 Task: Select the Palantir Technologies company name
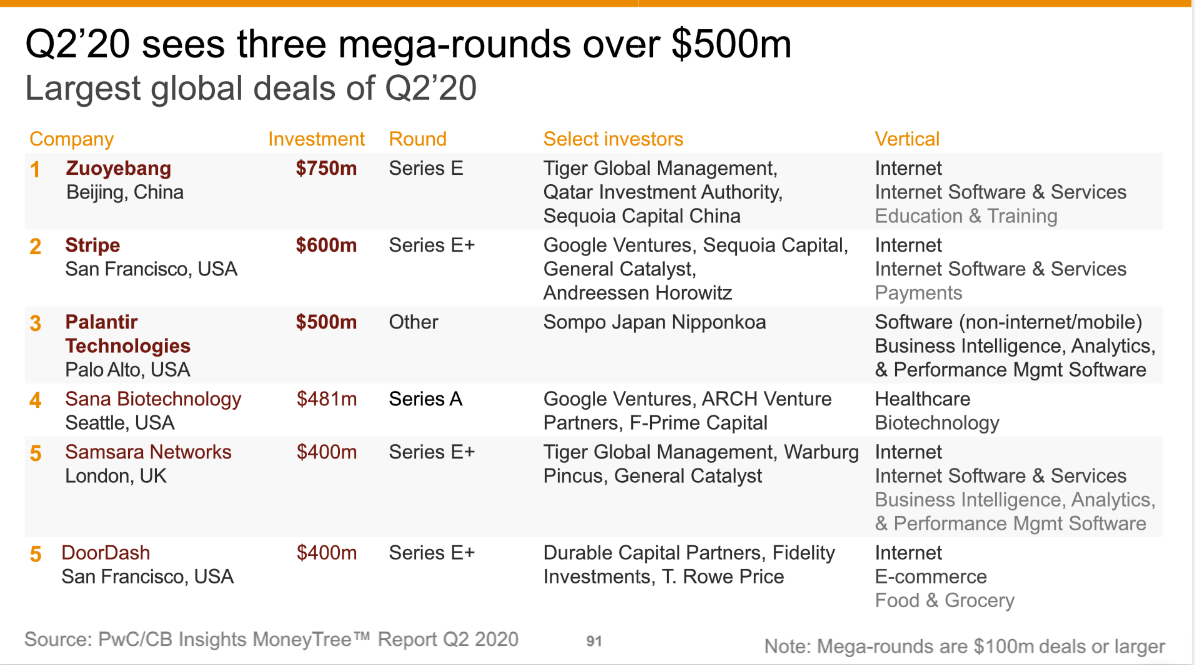click(127, 334)
